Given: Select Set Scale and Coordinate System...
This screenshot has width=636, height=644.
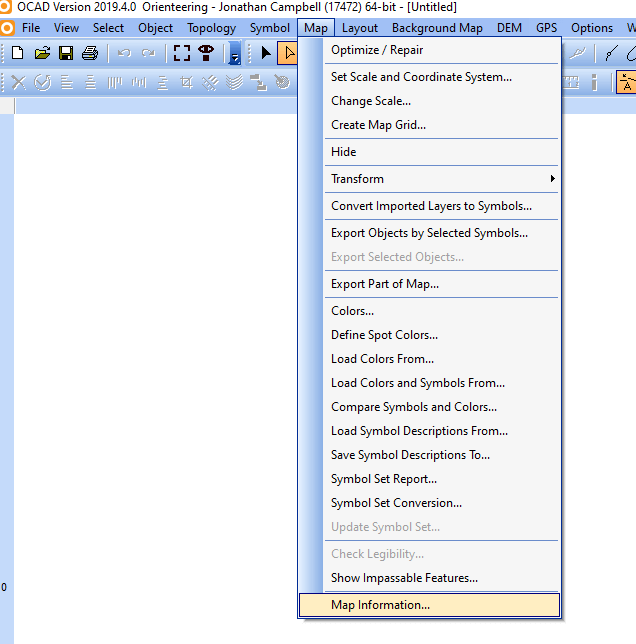Looking at the screenshot, I should click(x=429, y=77).
